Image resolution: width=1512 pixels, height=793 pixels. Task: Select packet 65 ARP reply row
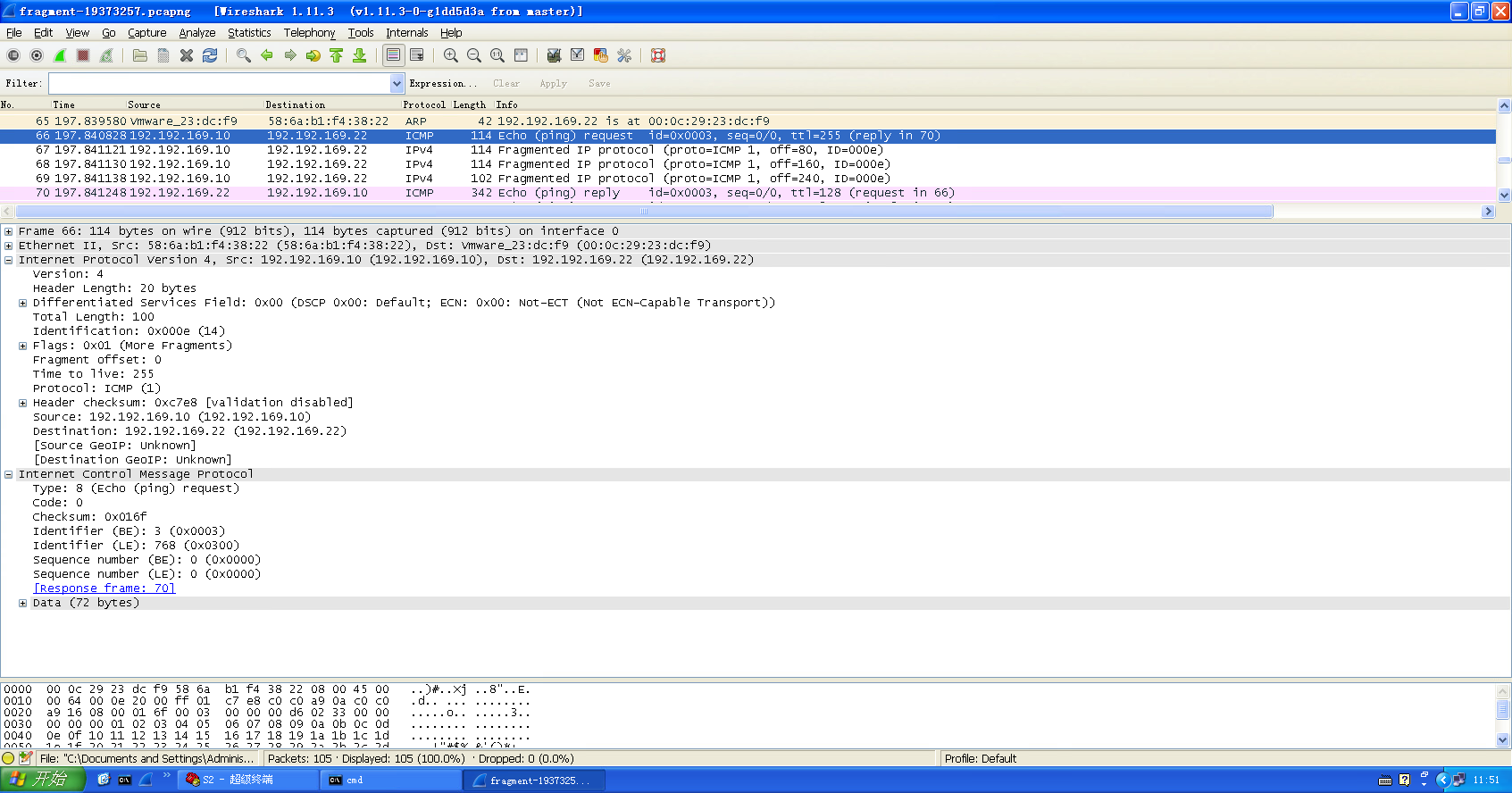748,121
